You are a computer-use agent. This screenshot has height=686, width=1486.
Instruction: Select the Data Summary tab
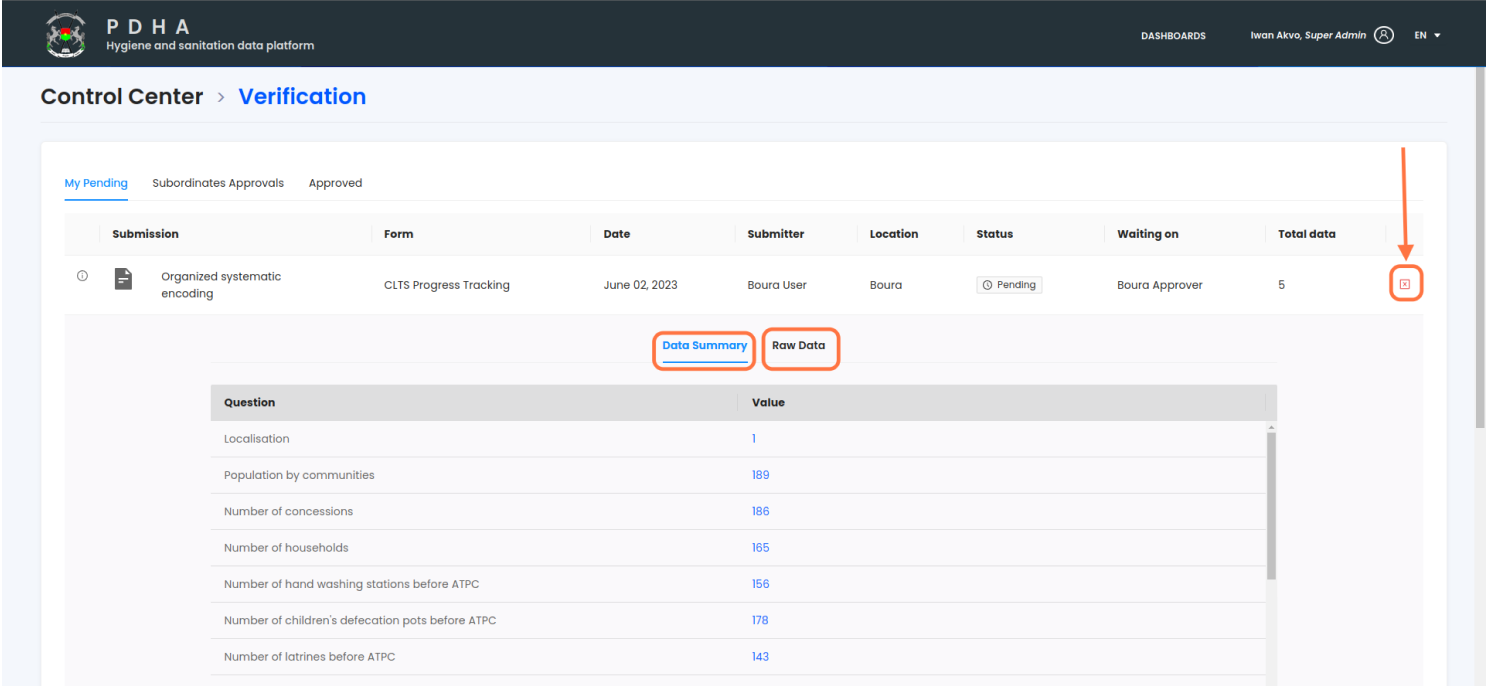pos(705,345)
